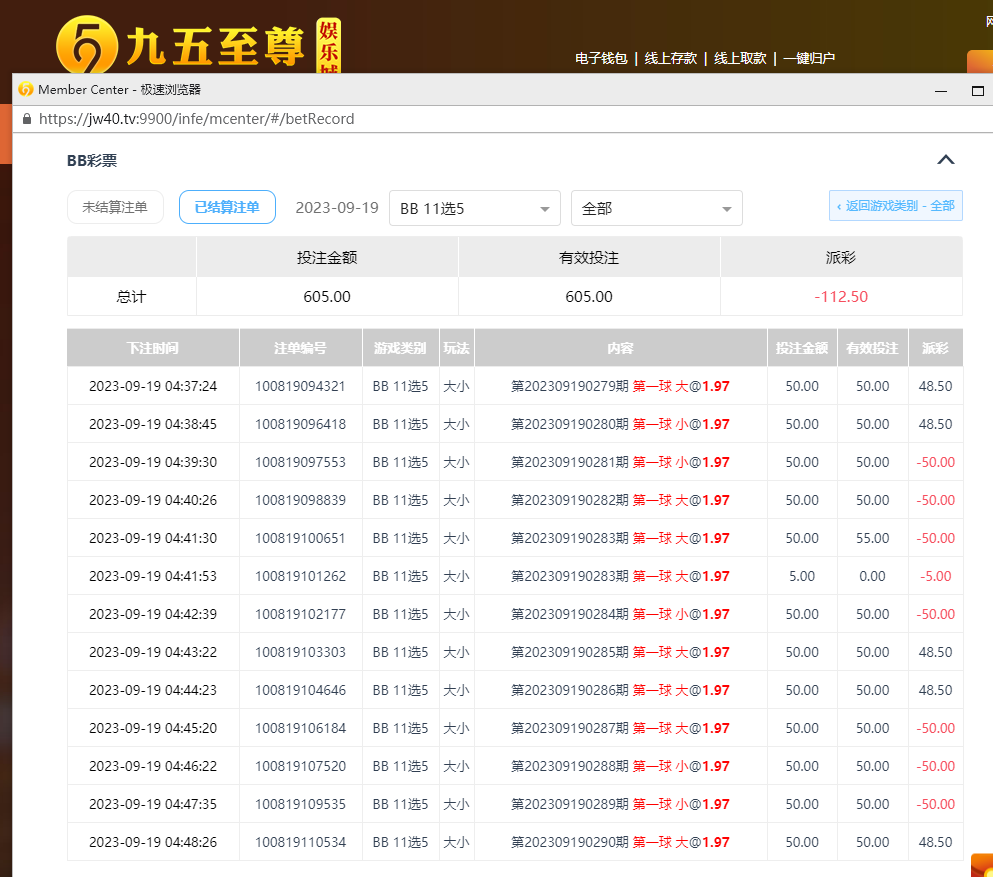Image resolution: width=993 pixels, height=877 pixels.
Task: Select bet record row 100819094321
Action: point(300,386)
